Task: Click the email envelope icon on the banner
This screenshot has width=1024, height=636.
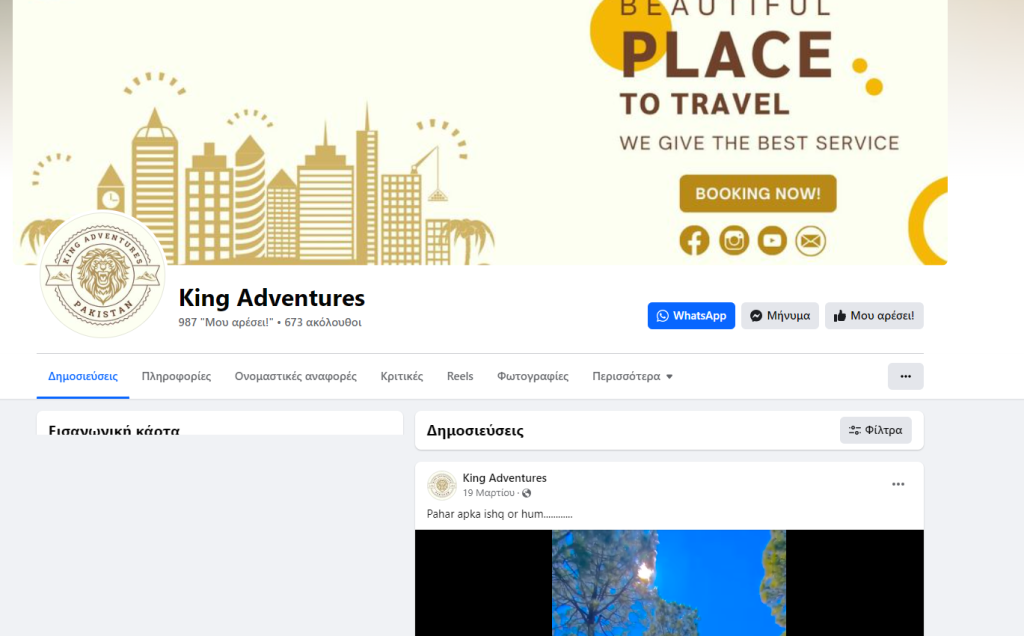Action: click(x=810, y=241)
